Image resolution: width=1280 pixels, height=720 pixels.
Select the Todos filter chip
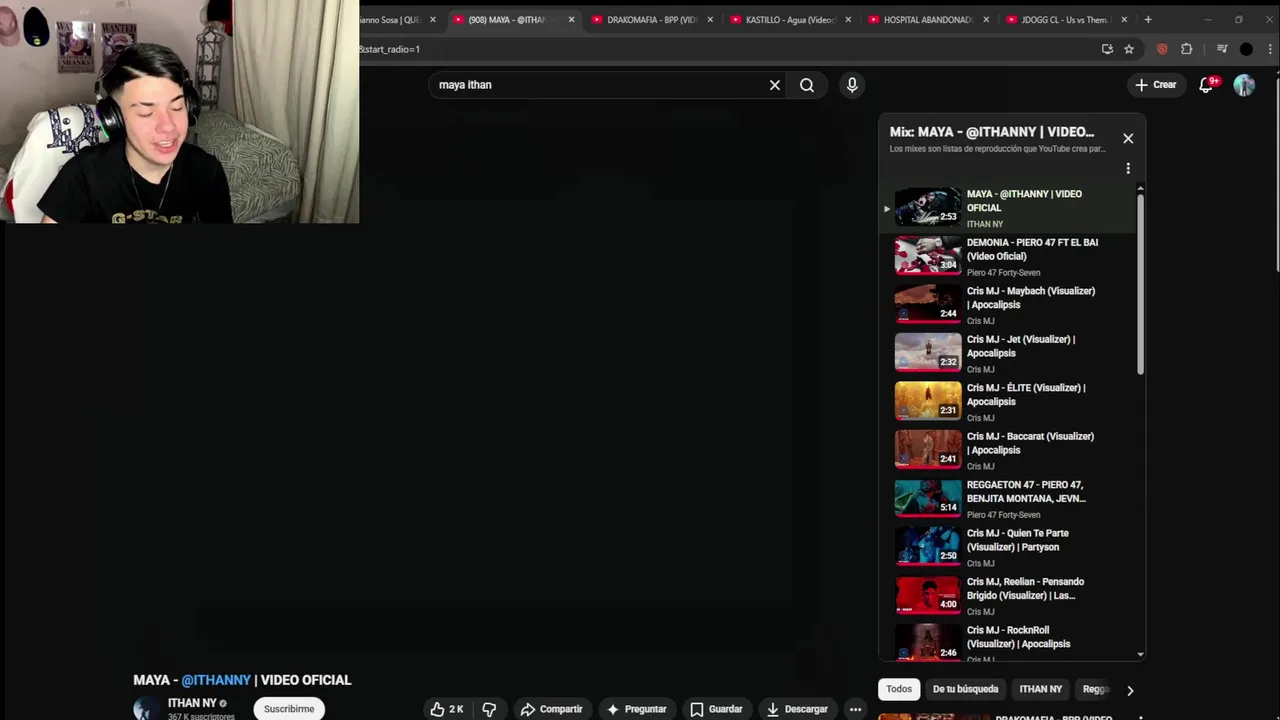tap(899, 689)
